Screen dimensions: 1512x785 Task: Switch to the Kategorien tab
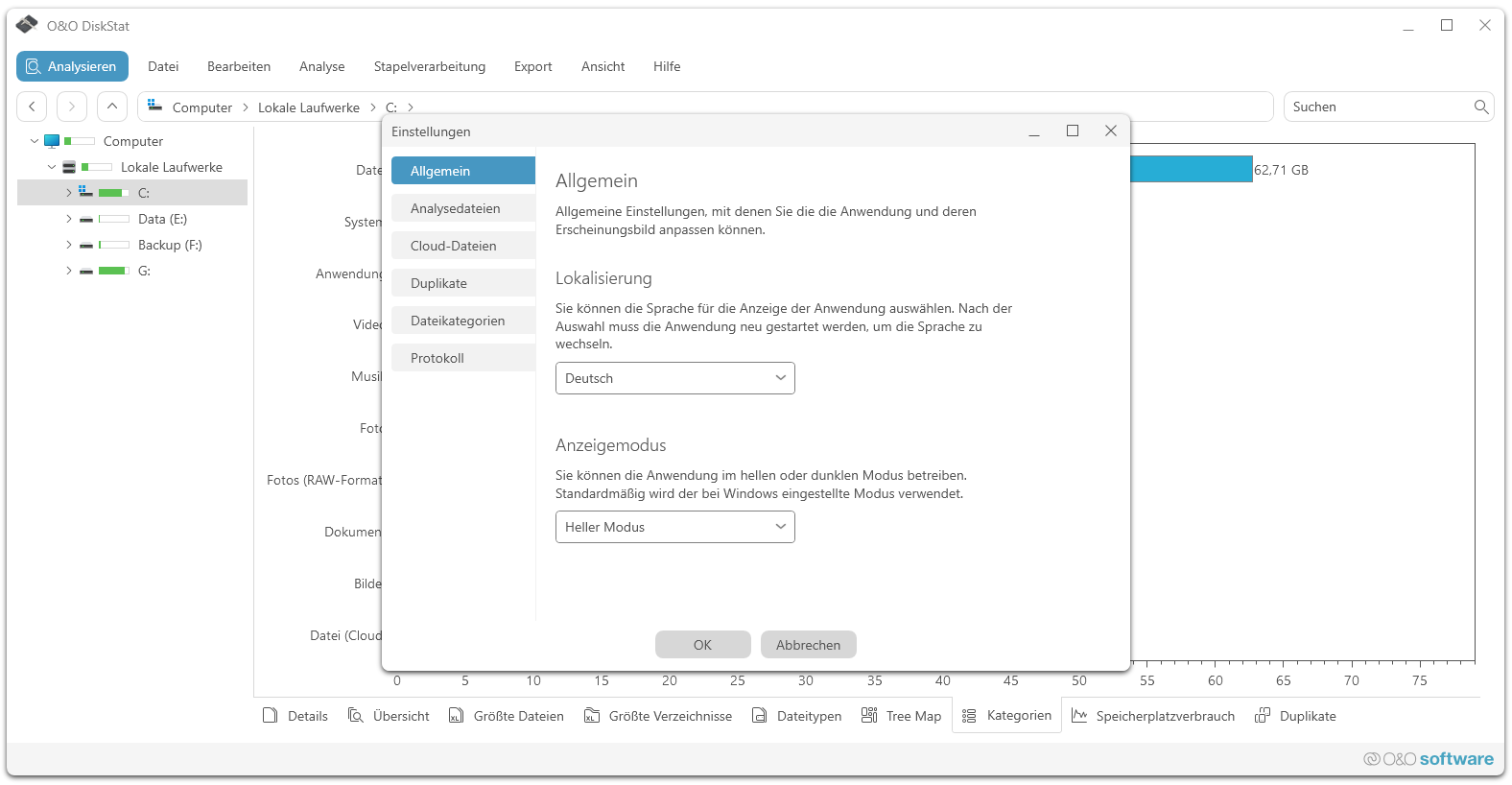coord(1007,716)
